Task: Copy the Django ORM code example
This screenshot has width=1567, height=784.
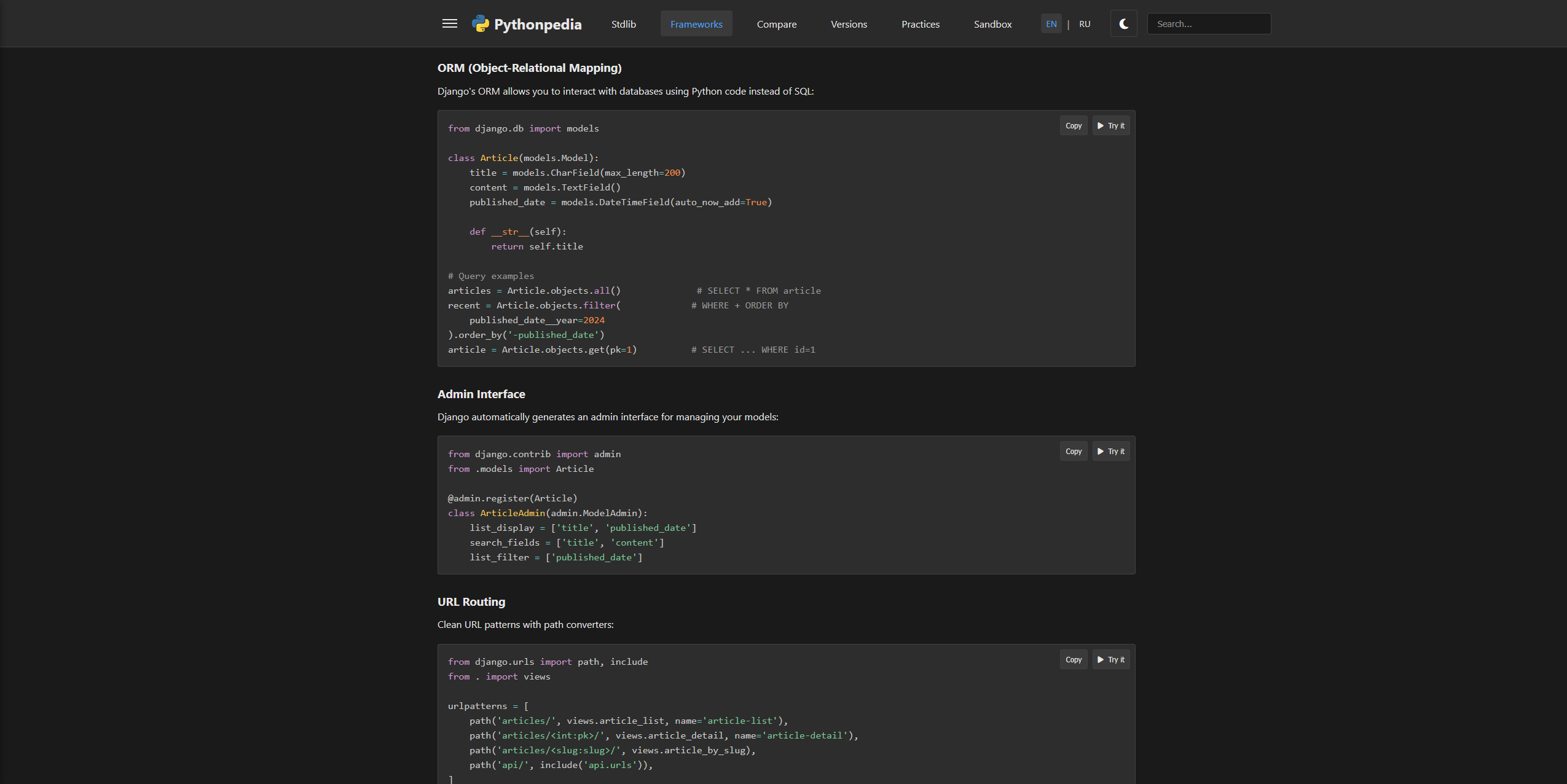Action: tap(1072, 125)
